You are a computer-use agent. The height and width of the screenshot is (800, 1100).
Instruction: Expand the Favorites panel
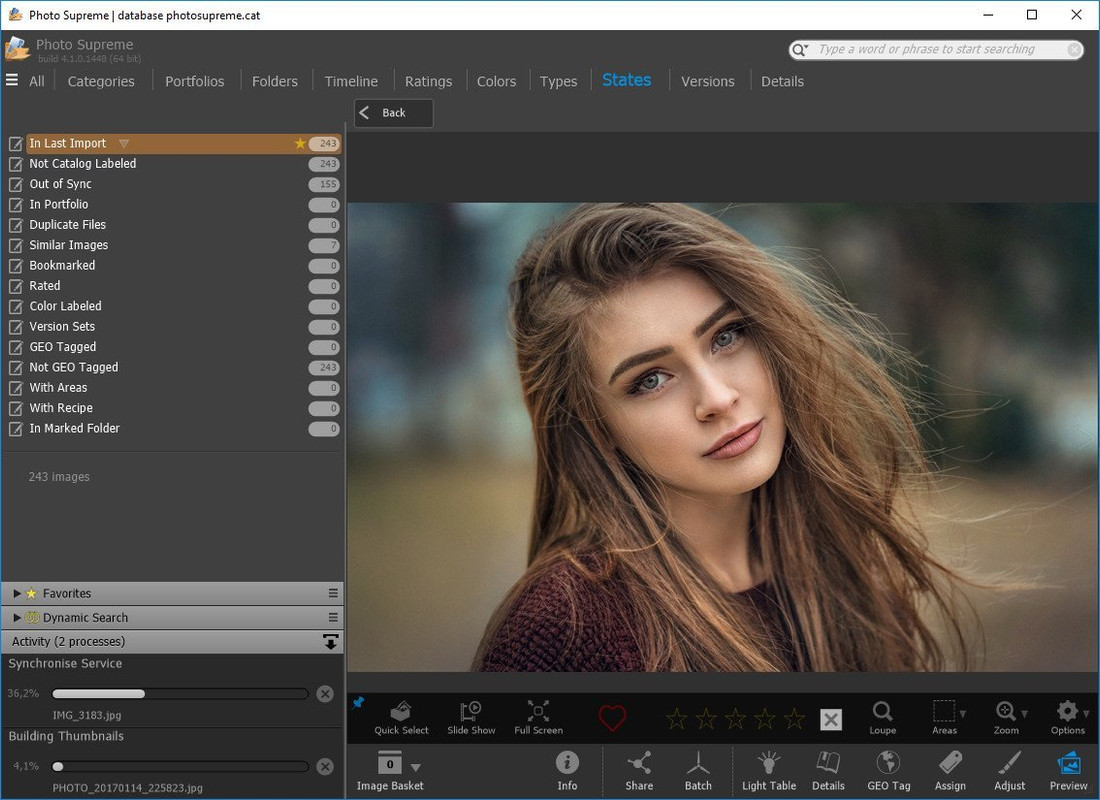click(x=17, y=594)
